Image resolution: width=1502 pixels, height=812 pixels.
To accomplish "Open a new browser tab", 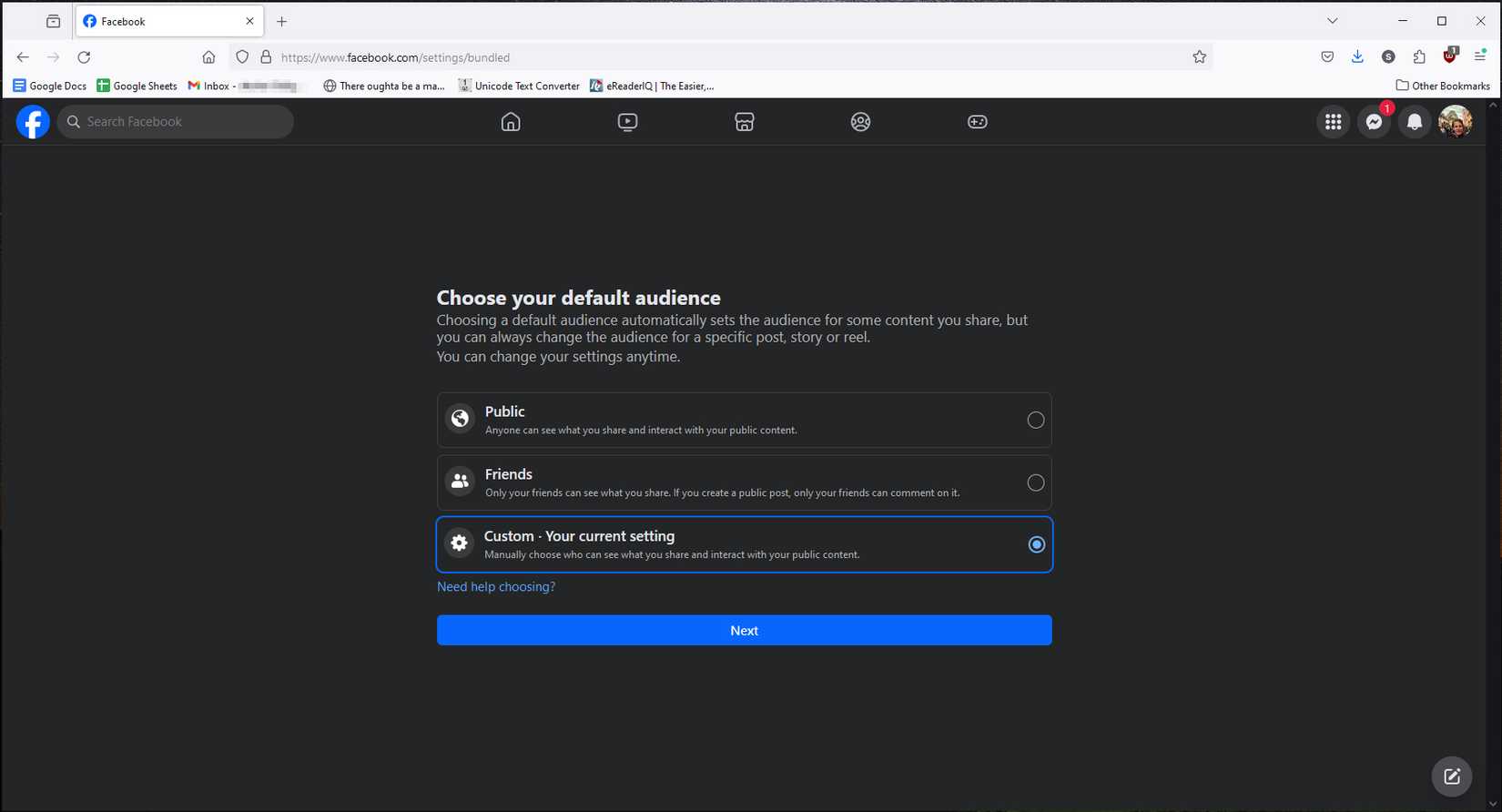I will (282, 21).
